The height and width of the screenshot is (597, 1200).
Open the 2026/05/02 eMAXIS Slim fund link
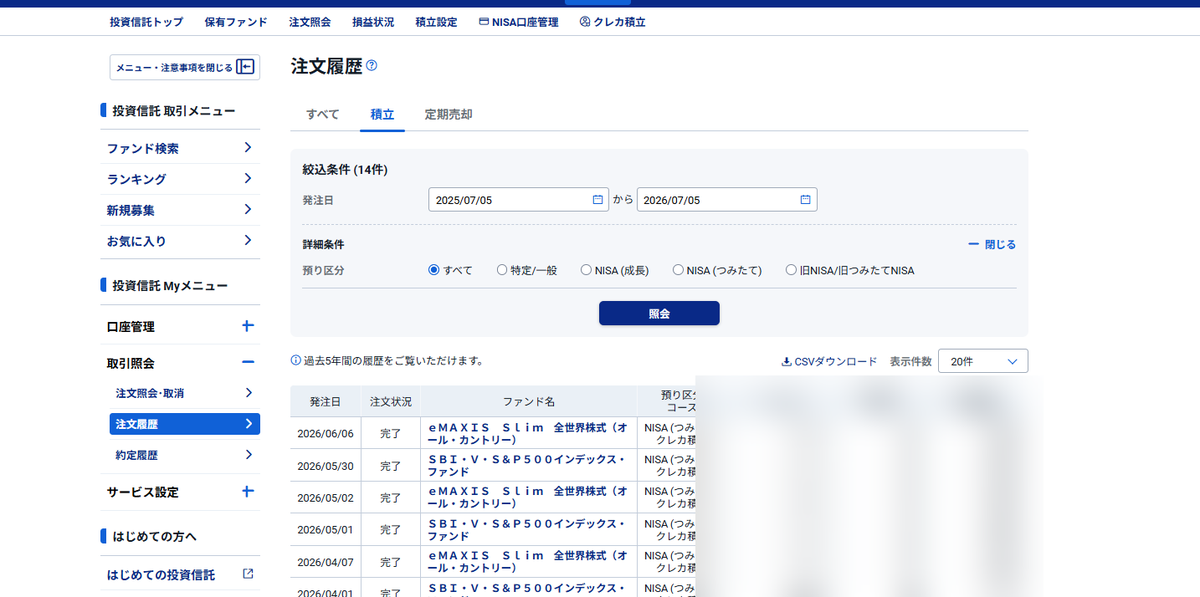point(528,497)
